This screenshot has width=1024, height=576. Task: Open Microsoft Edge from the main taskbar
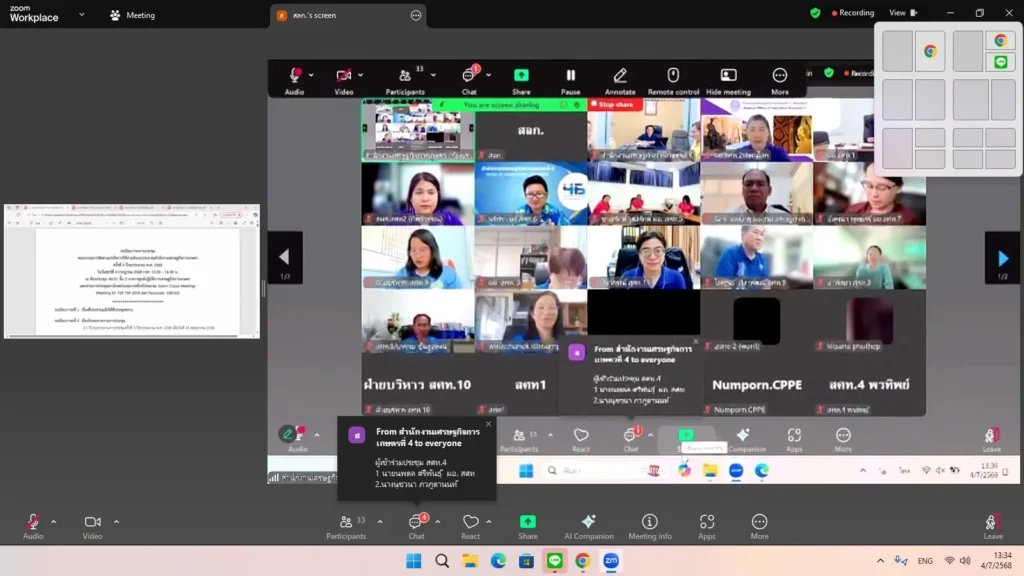[498, 561]
